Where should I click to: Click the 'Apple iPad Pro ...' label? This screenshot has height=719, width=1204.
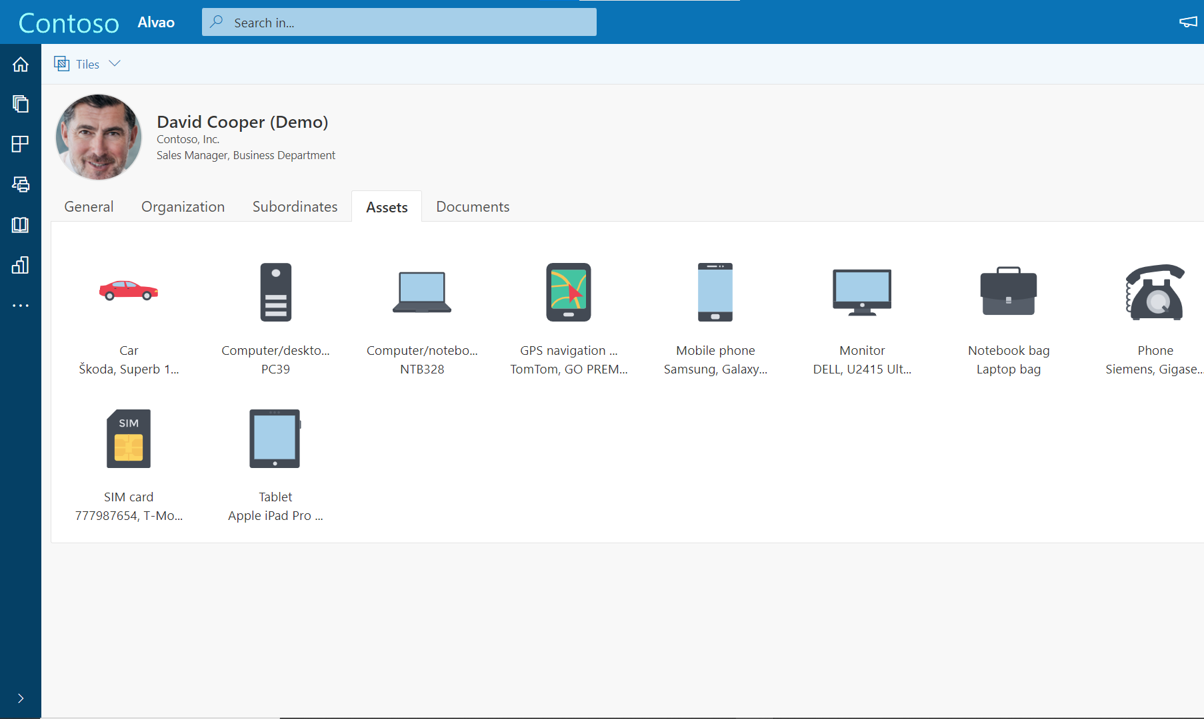pyautogui.click(x=275, y=516)
